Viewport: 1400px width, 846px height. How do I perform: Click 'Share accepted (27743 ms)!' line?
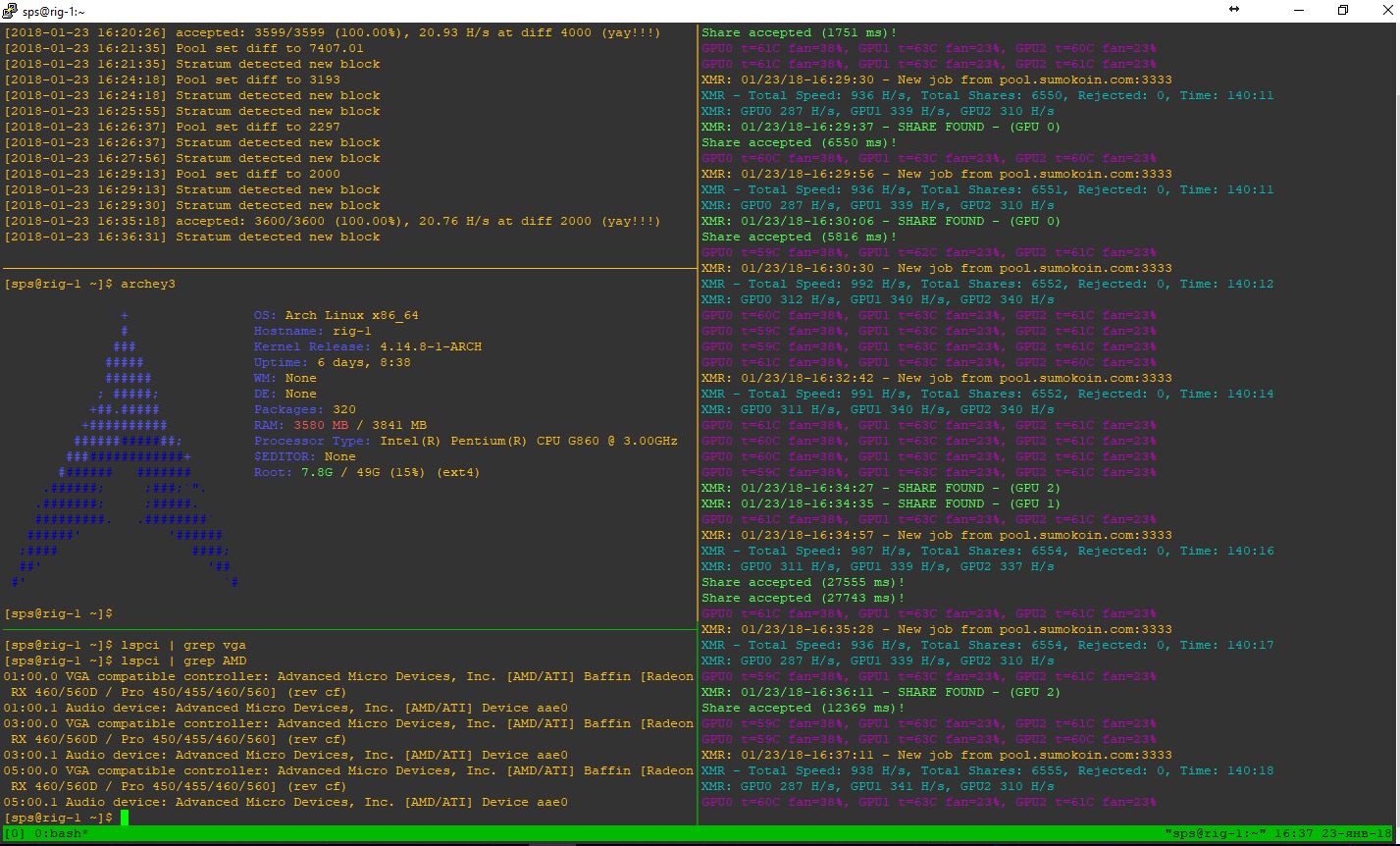coord(804,598)
